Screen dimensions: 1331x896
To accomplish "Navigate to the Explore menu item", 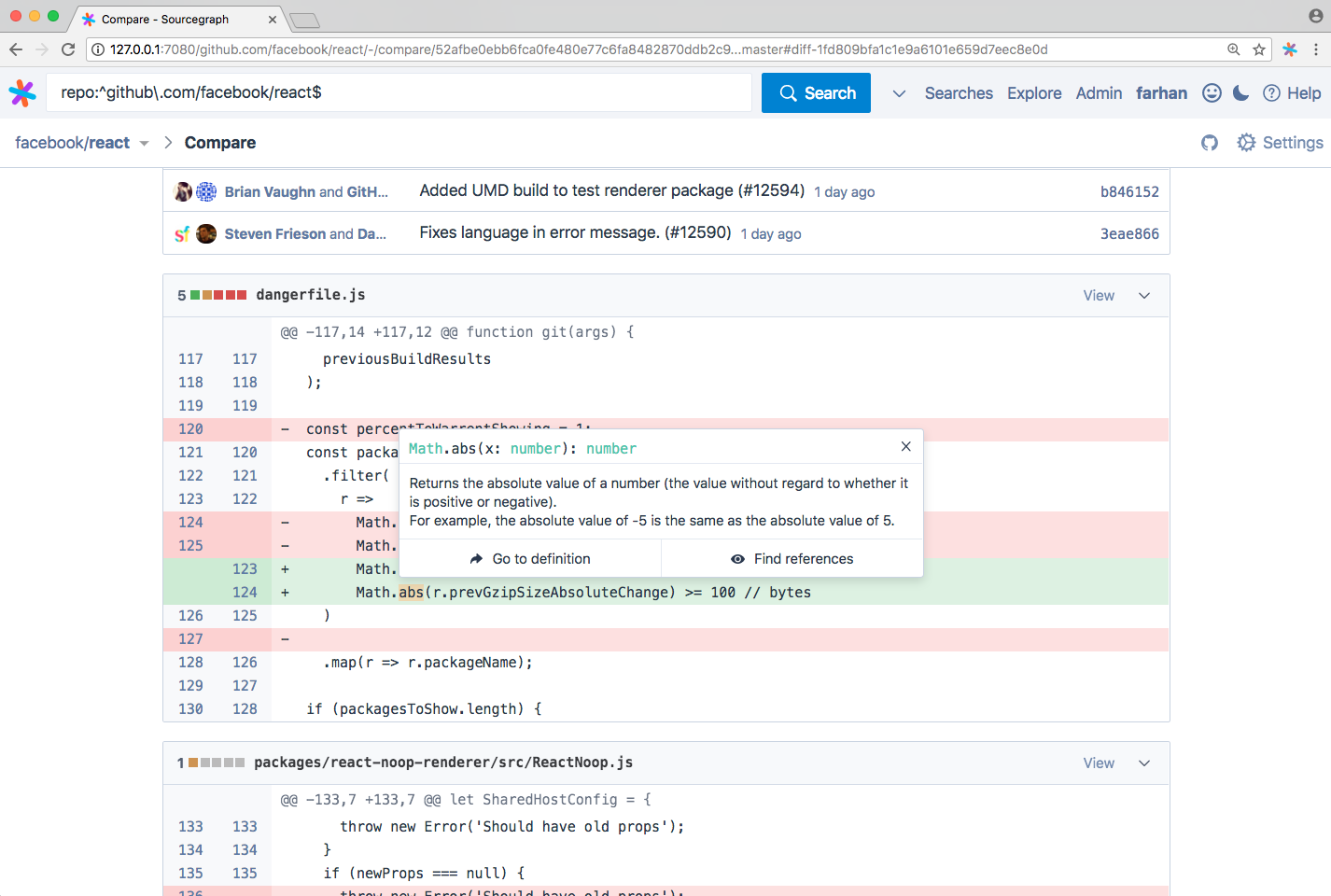I will coord(1033,92).
